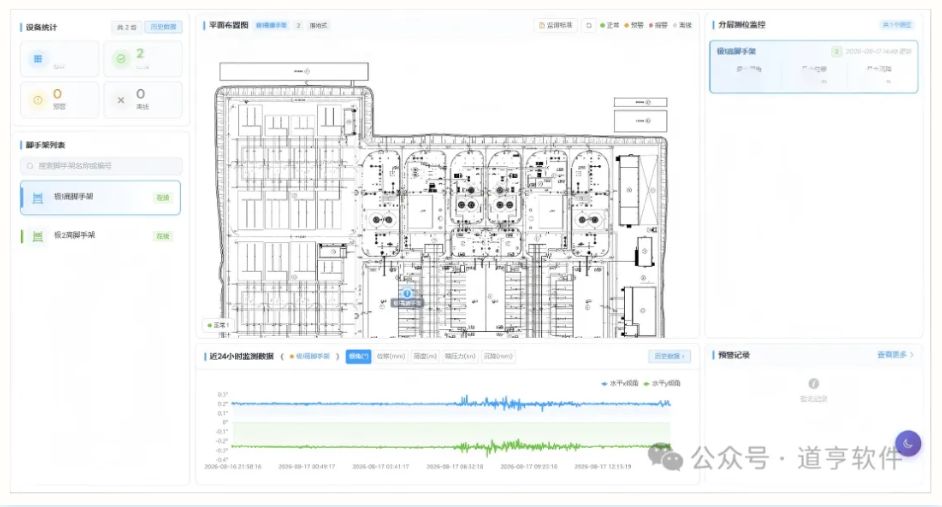The width and height of the screenshot is (942, 507).
Task: Click the blue grid device-total icon
Action: (38, 58)
